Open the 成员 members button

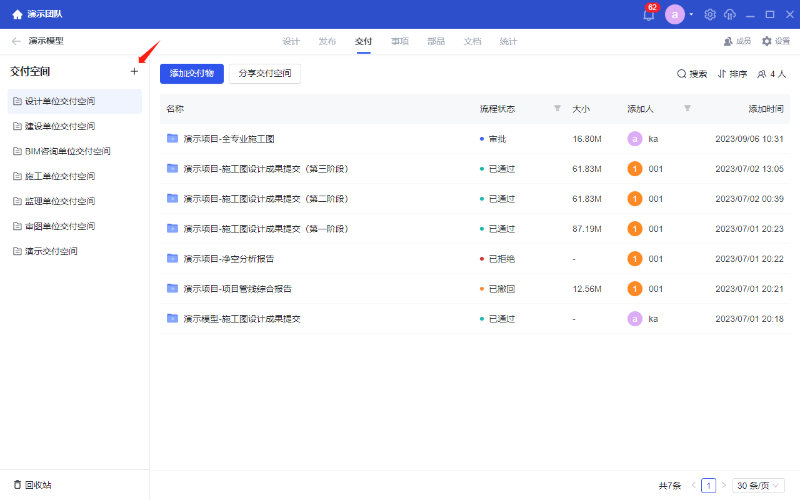click(x=737, y=41)
